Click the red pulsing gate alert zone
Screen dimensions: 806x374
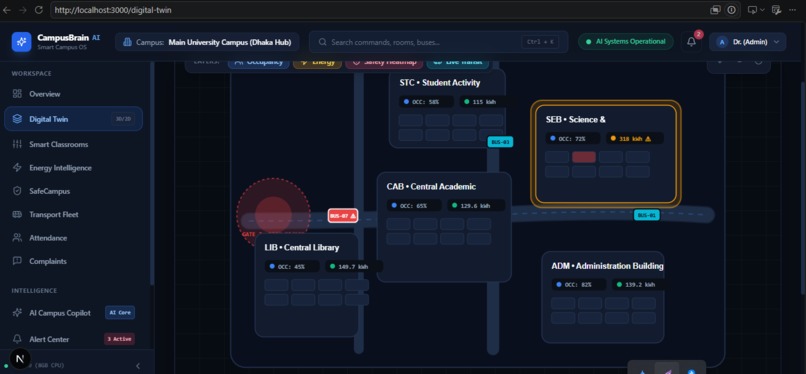[x=273, y=213]
